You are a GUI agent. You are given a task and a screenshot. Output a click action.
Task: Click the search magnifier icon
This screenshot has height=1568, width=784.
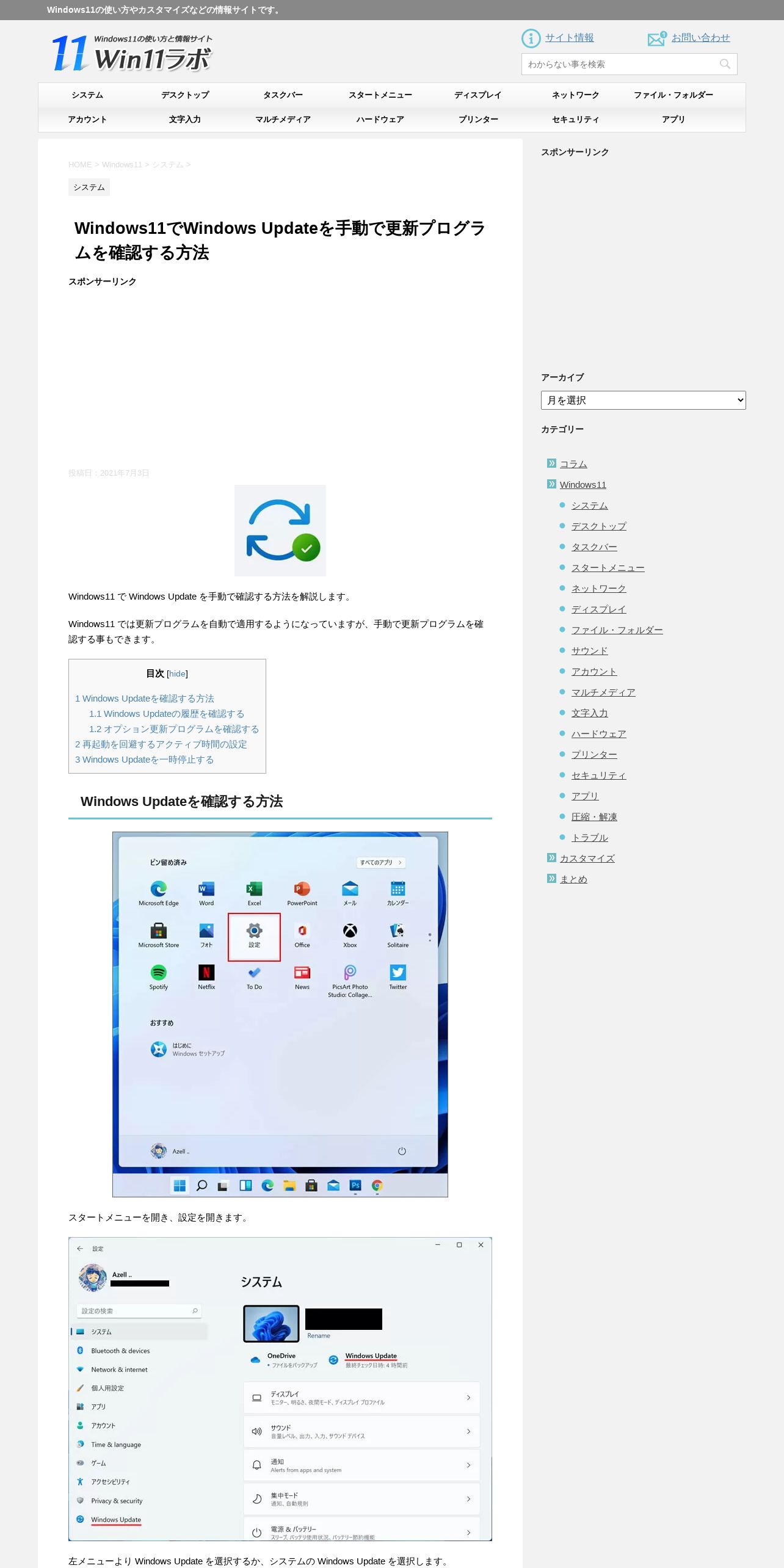(725, 64)
